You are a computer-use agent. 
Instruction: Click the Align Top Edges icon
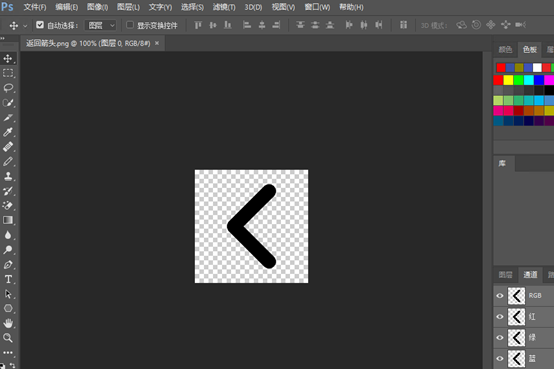pos(198,25)
